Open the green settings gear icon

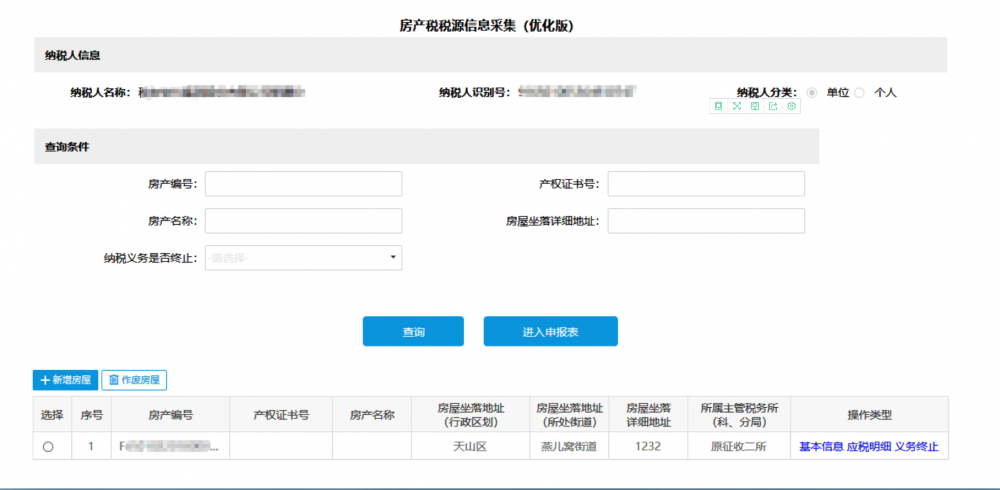pyautogui.click(x=791, y=106)
